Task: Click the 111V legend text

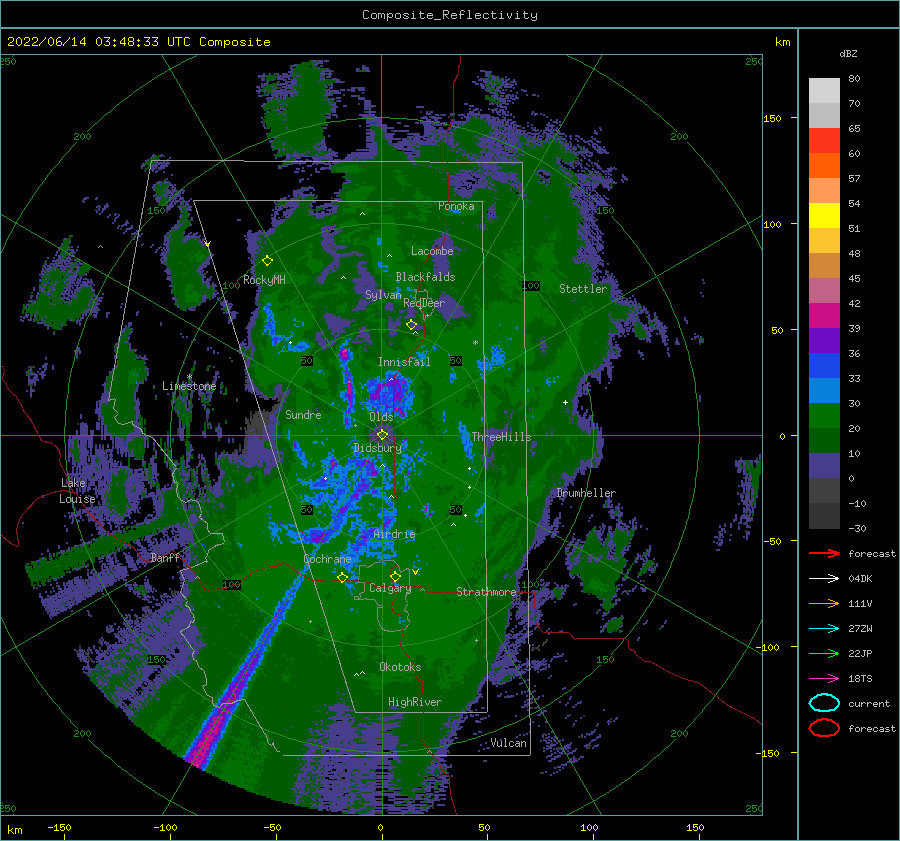Action: point(860,603)
